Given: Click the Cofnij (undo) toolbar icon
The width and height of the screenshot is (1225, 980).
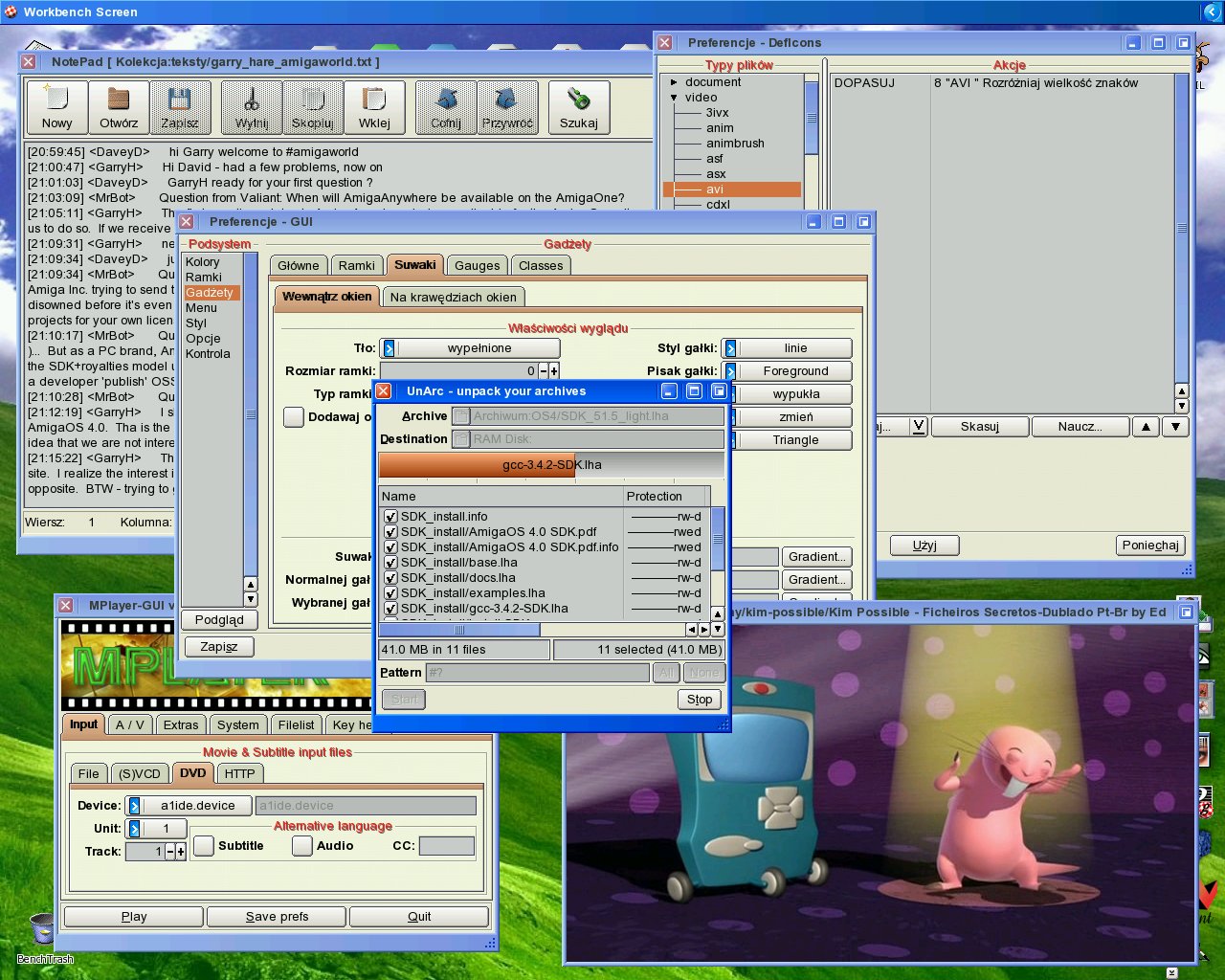Looking at the screenshot, I should pyautogui.click(x=446, y=106).
